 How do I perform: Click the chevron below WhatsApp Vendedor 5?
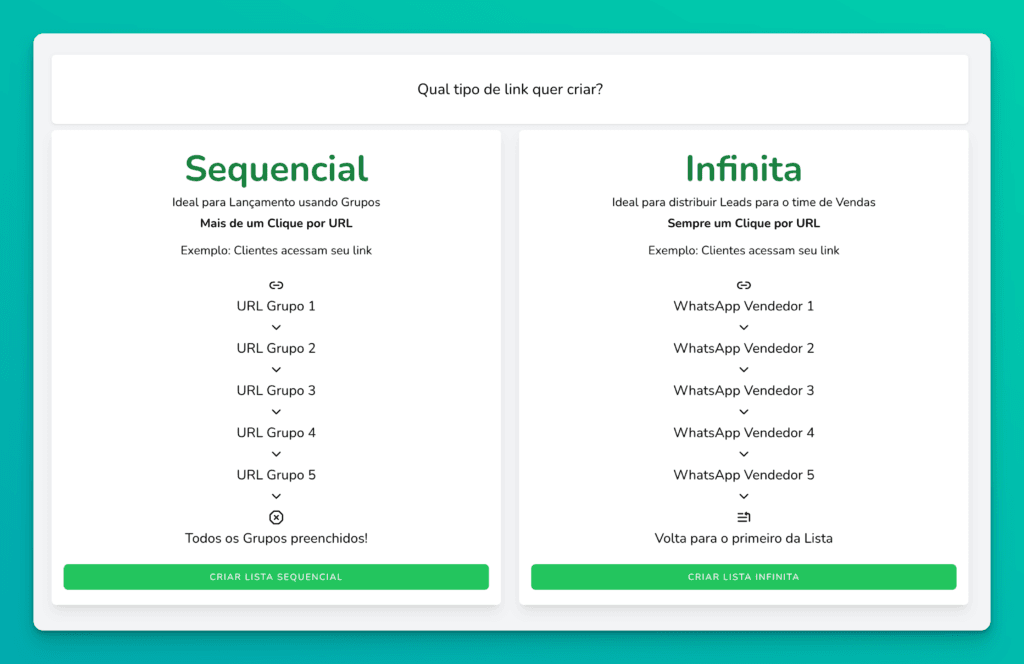744,495
